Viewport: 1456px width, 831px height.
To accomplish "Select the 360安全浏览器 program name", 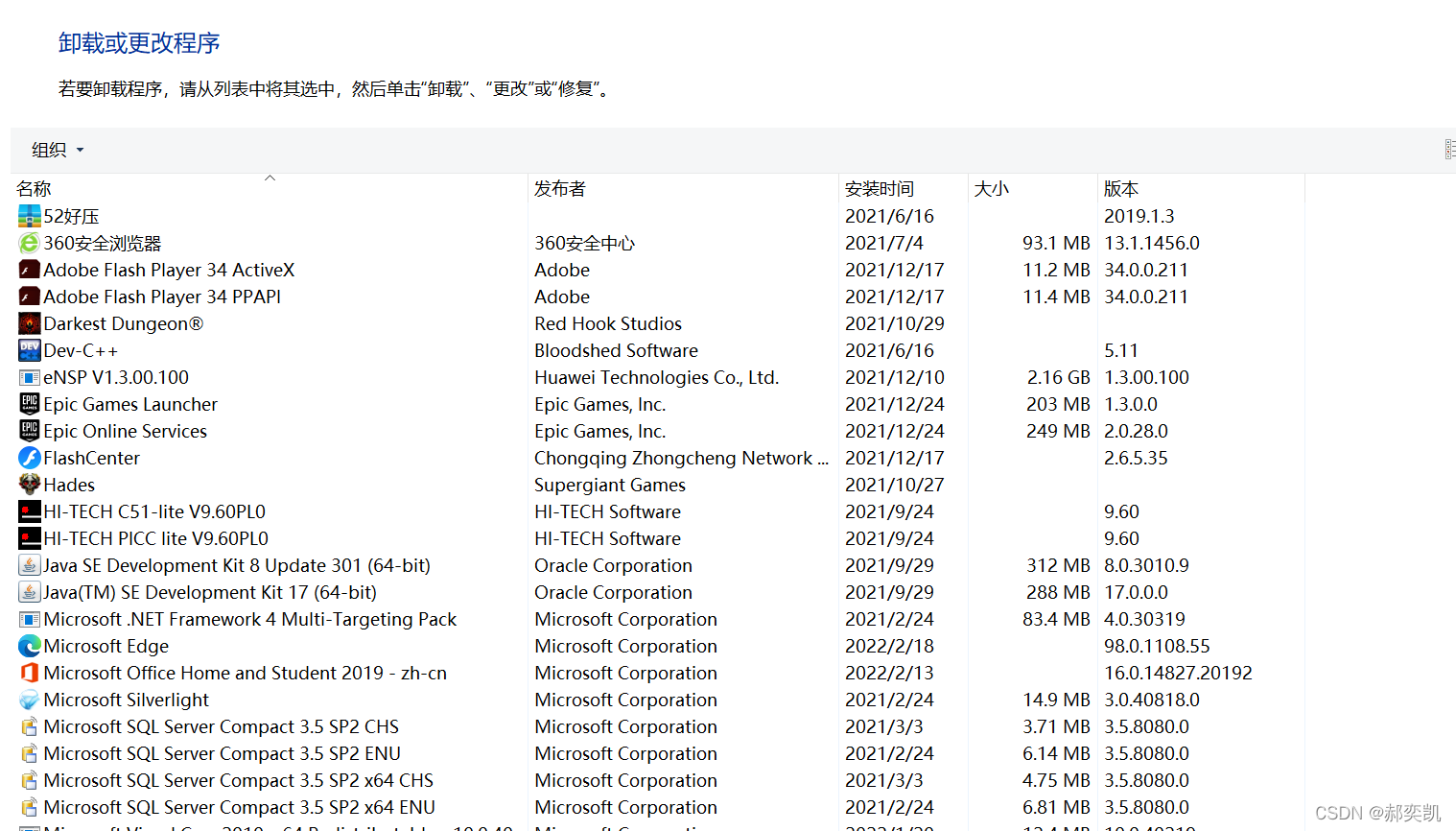I will [x=103, y=243].
